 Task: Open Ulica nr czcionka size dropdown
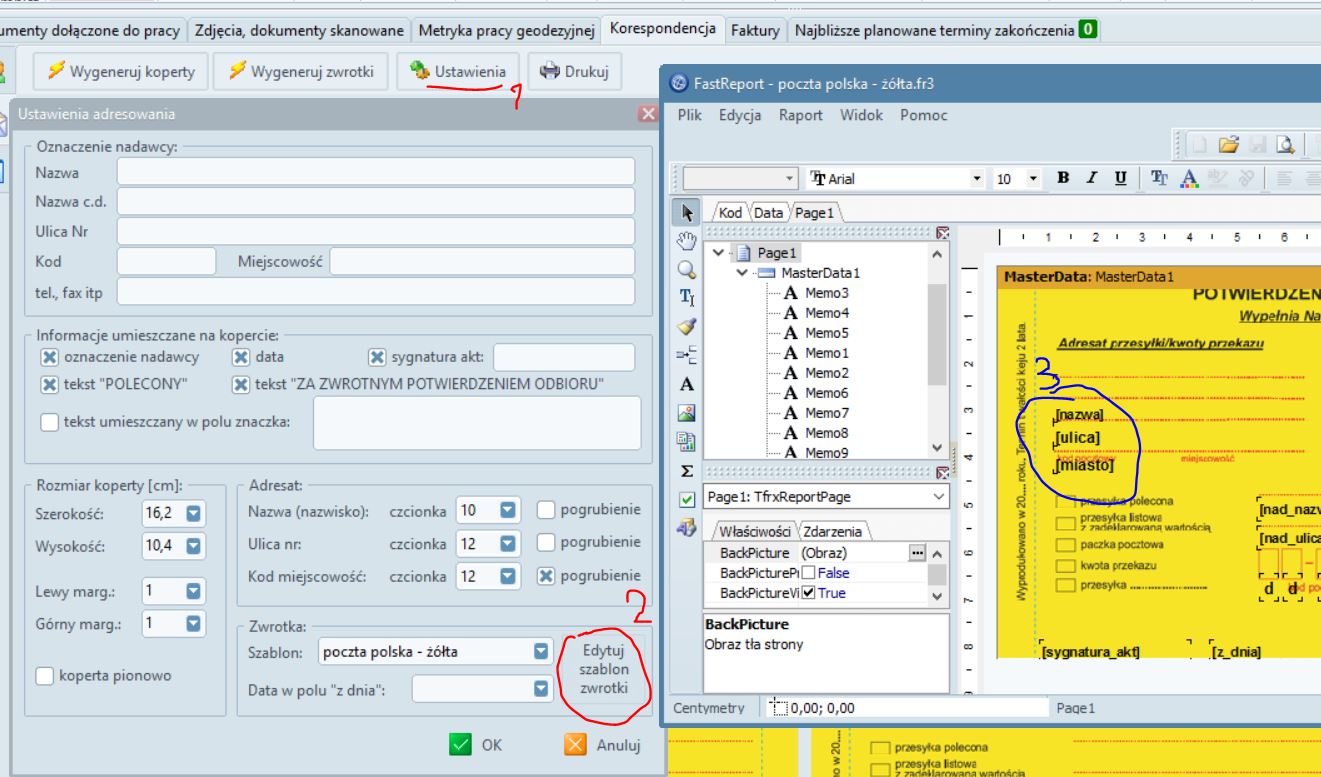pos(507,543)
